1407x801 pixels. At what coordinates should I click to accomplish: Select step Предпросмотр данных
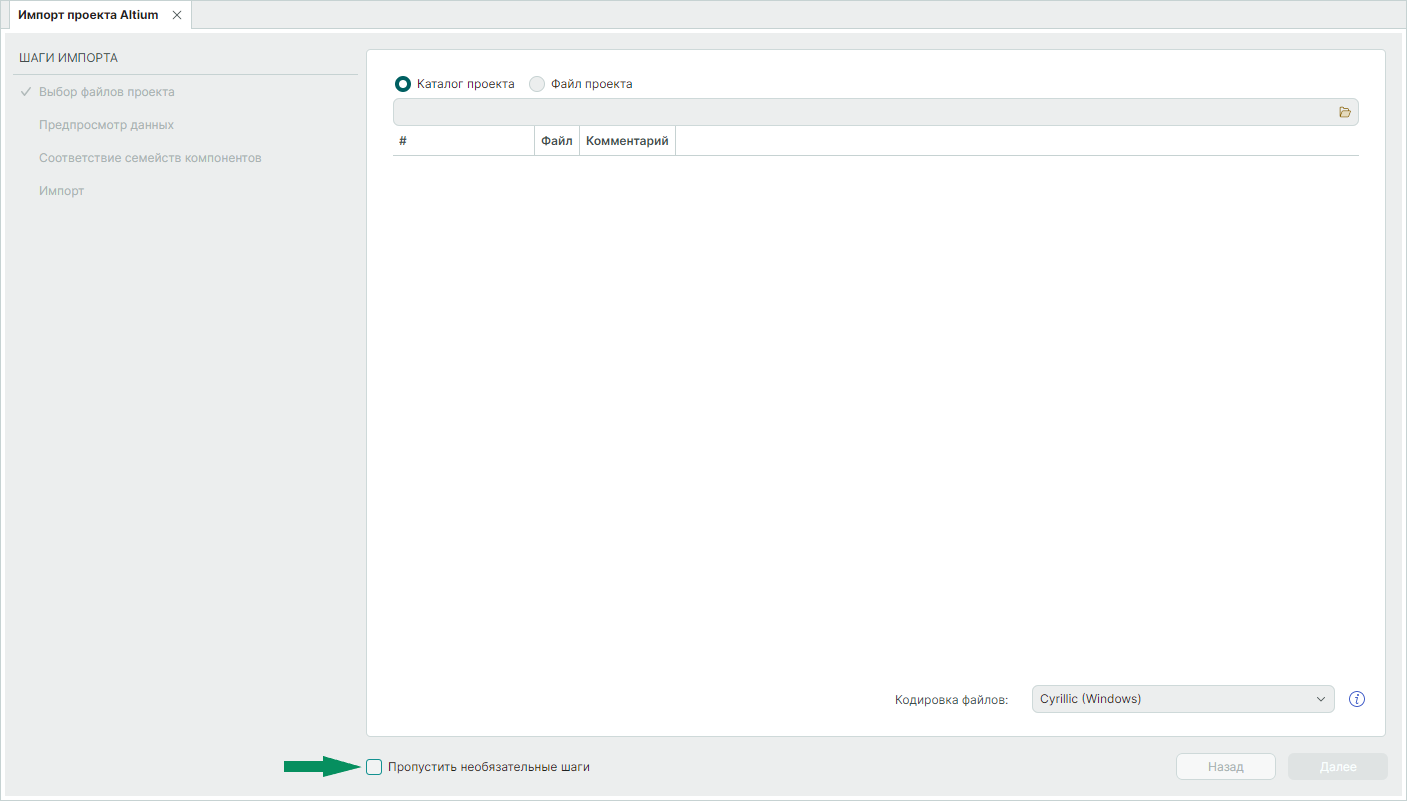tap(106, 125)
